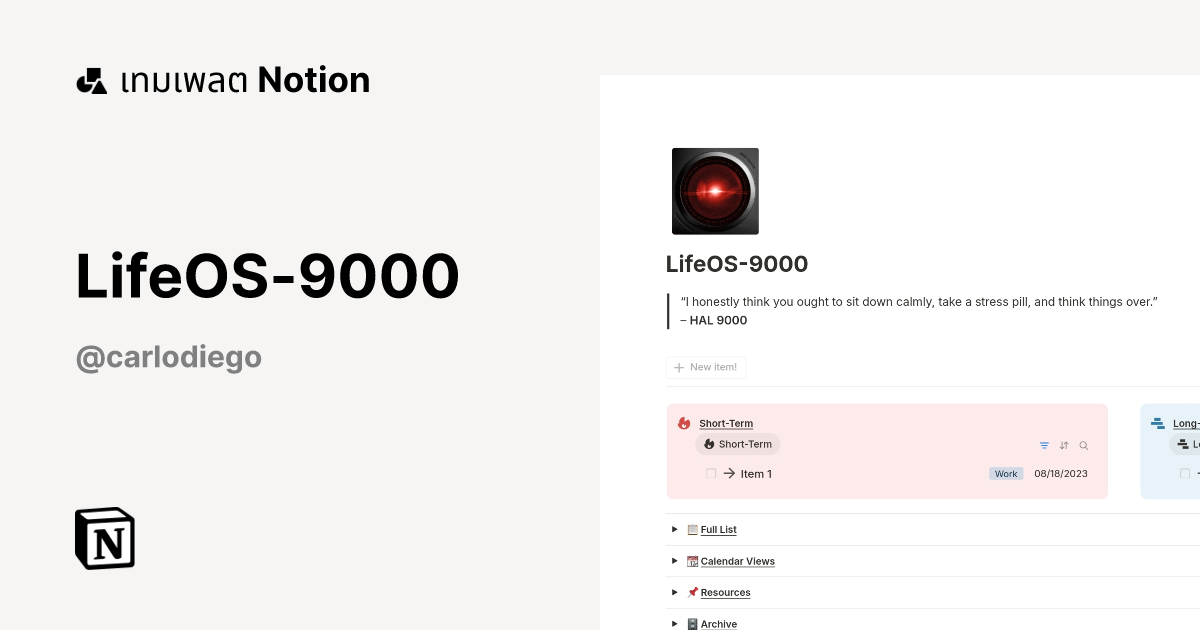Expand the Full List toggle
Screen dimensions: 1200x630
(x=675, y=529)
